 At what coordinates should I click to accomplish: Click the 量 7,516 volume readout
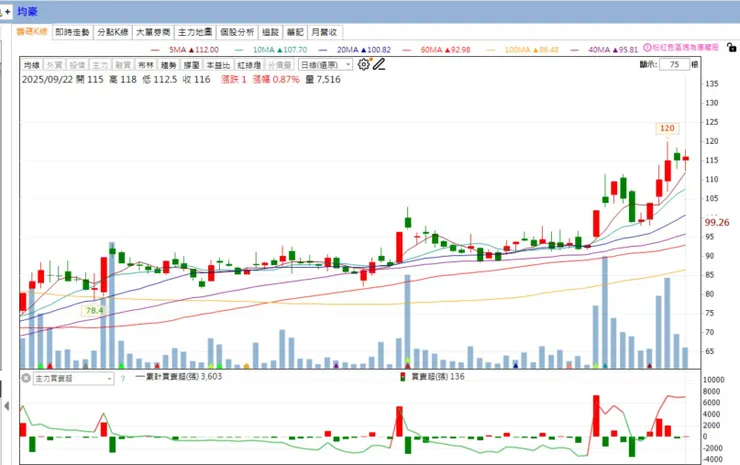323,79
